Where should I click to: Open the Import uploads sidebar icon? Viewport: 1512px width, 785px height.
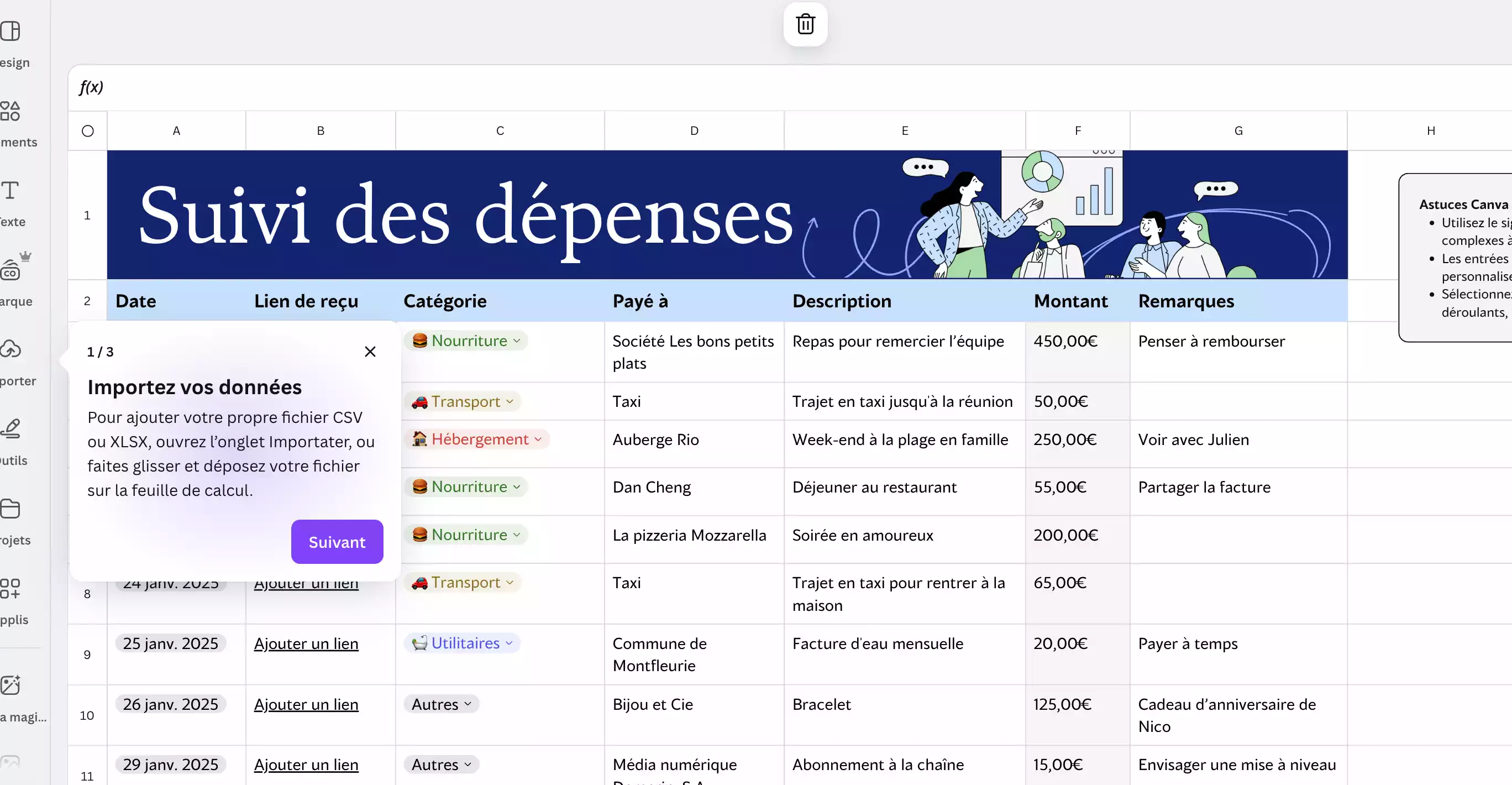coord(10,349)
